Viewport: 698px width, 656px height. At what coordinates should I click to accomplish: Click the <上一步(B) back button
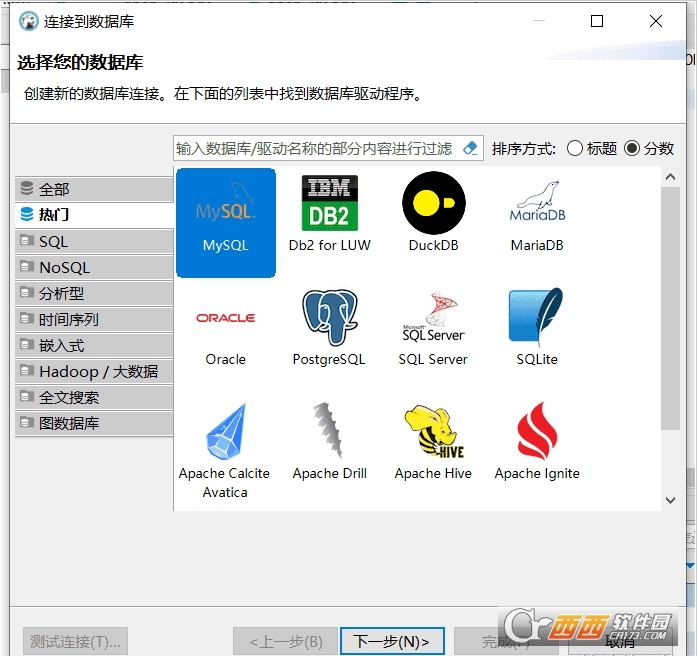[285, 641]
